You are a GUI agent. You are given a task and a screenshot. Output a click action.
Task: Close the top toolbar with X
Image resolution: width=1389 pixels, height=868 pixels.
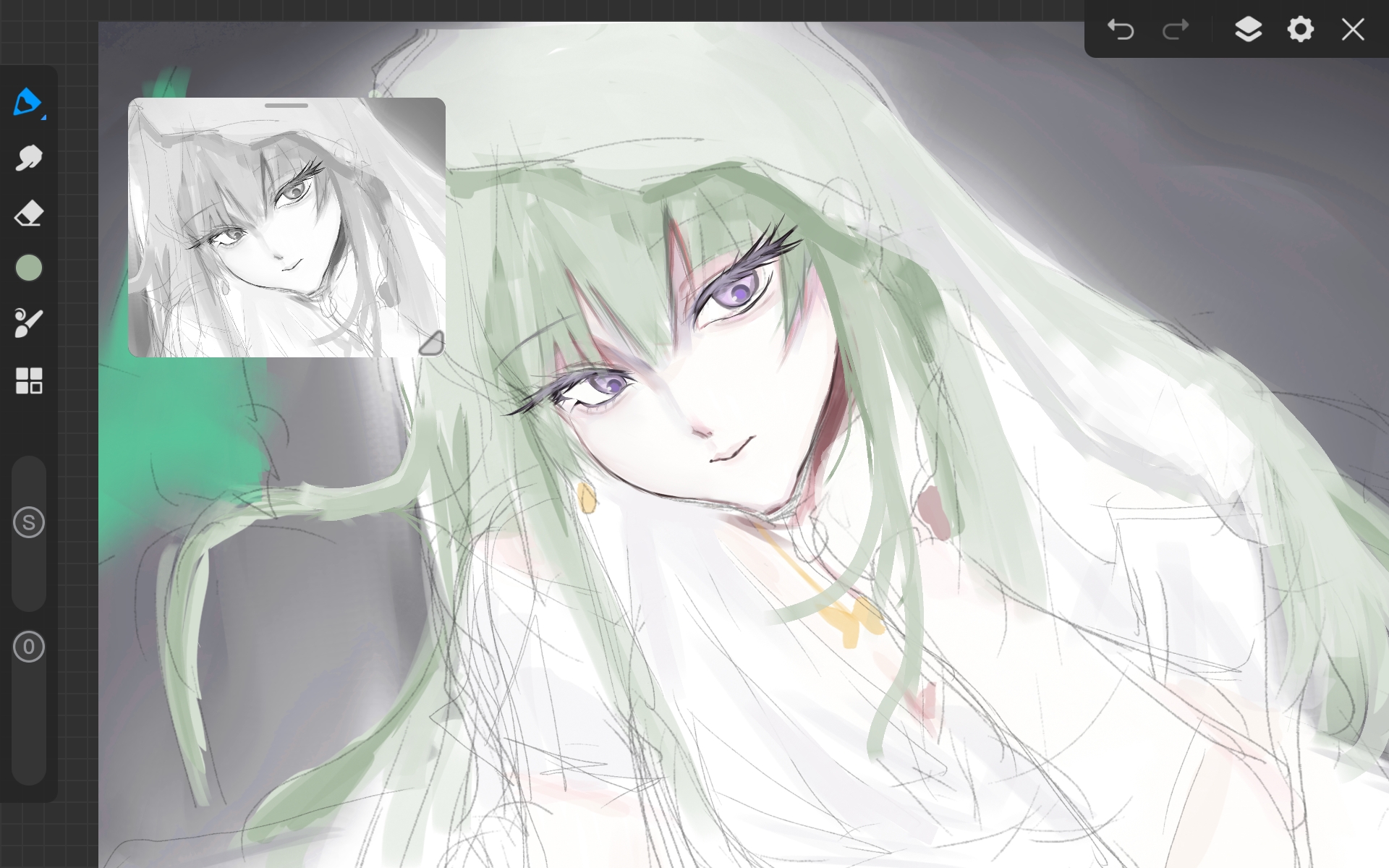pyautogui.click(x=1353, y=30)
